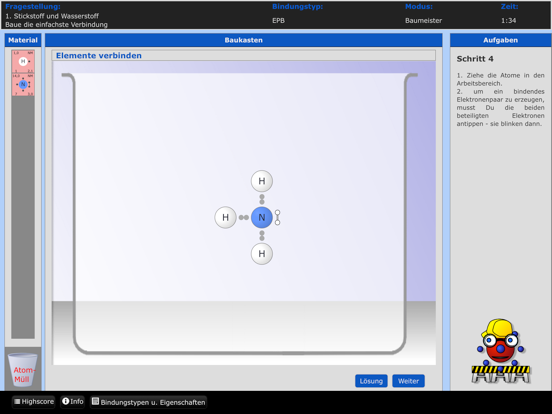Click the 'Zeit:' label
552x414 pixels.
[x=509, y=6]
